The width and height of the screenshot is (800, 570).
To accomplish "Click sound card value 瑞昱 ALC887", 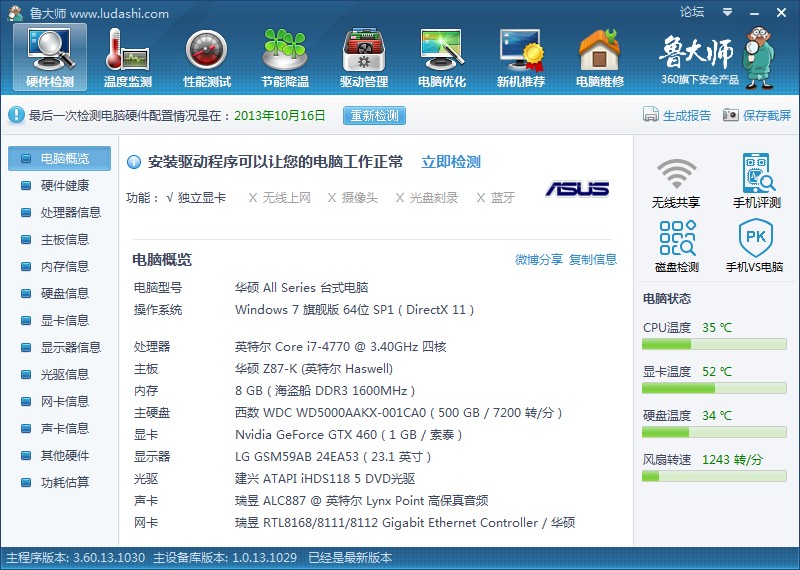I will (x=361, y=501).
